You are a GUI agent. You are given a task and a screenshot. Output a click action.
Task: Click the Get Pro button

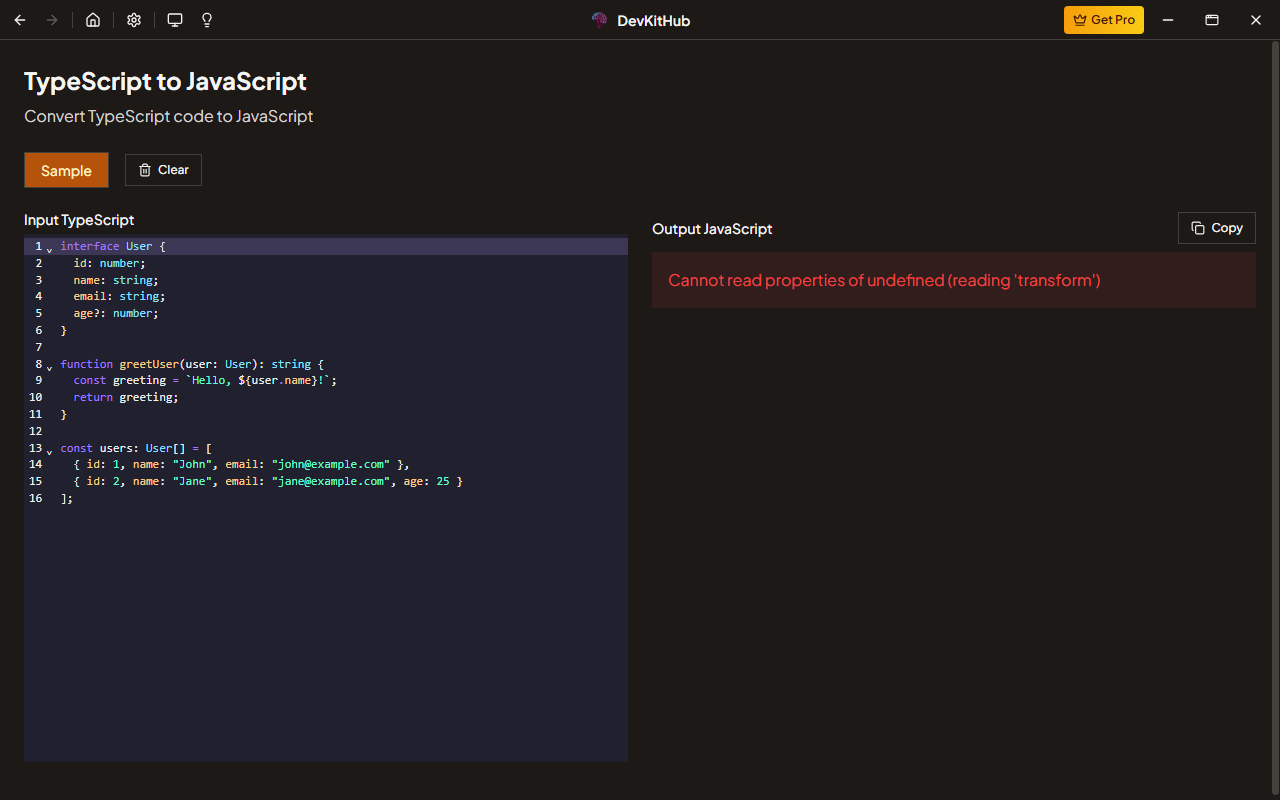click(1104, 20)
